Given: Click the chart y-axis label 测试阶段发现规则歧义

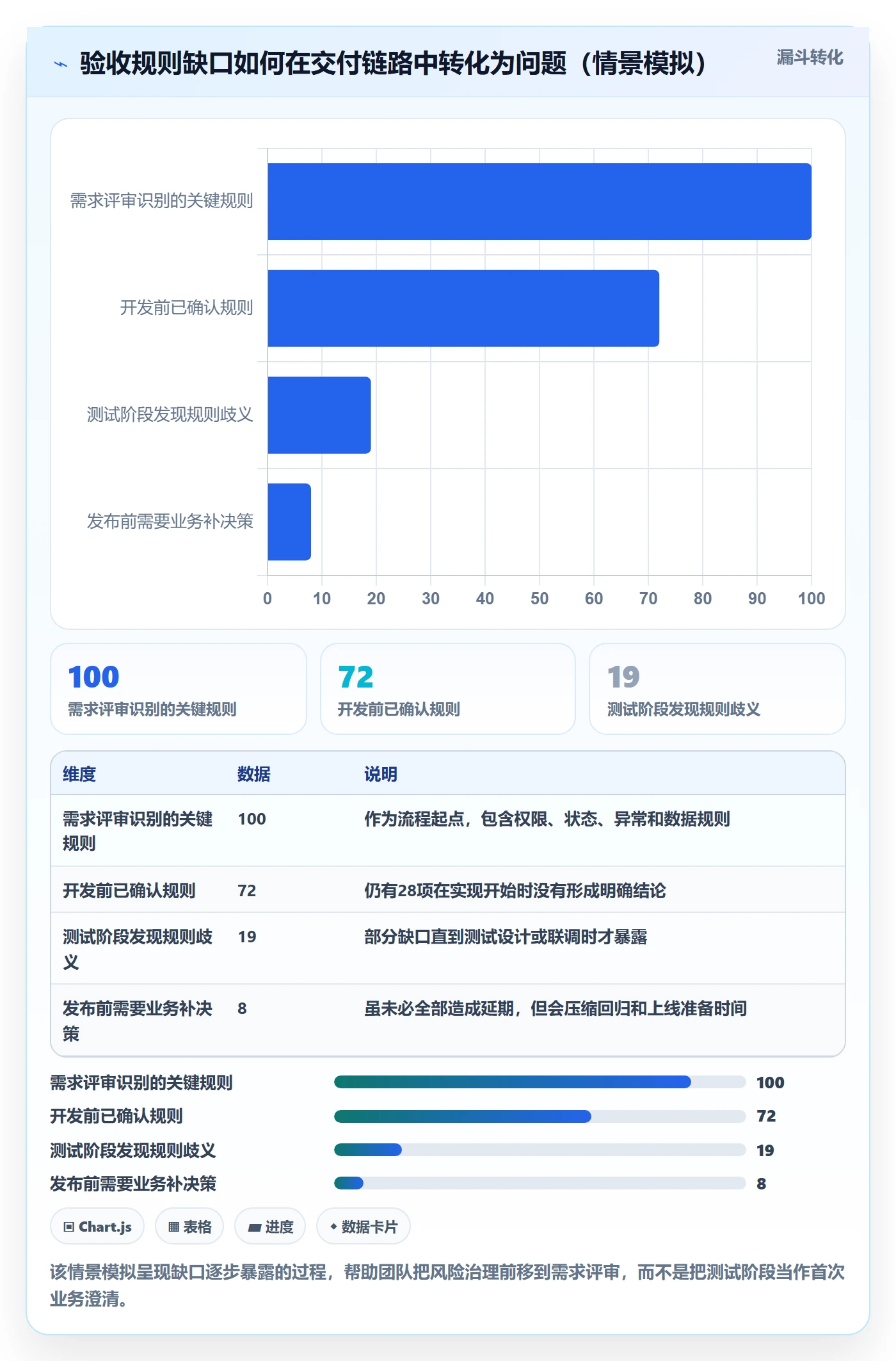Looking at the screenshot, I should 170,415.
